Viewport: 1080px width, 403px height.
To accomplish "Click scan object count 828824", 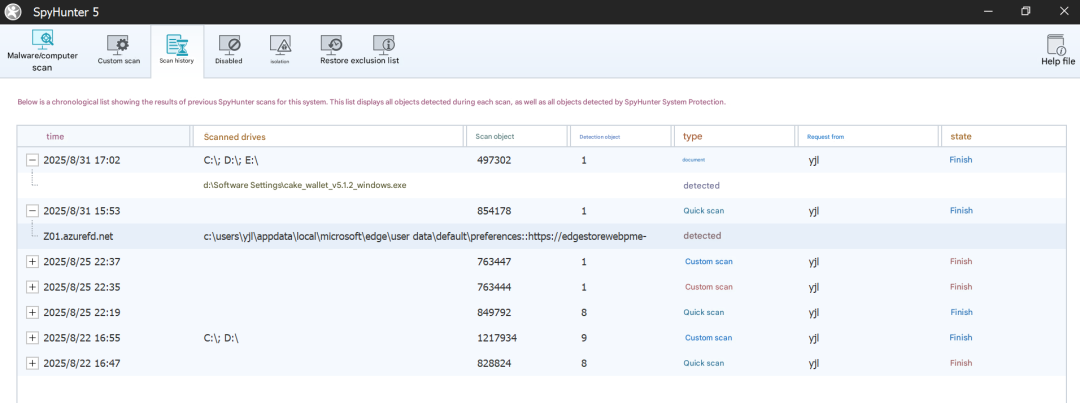I will click(x=494, y=363).
